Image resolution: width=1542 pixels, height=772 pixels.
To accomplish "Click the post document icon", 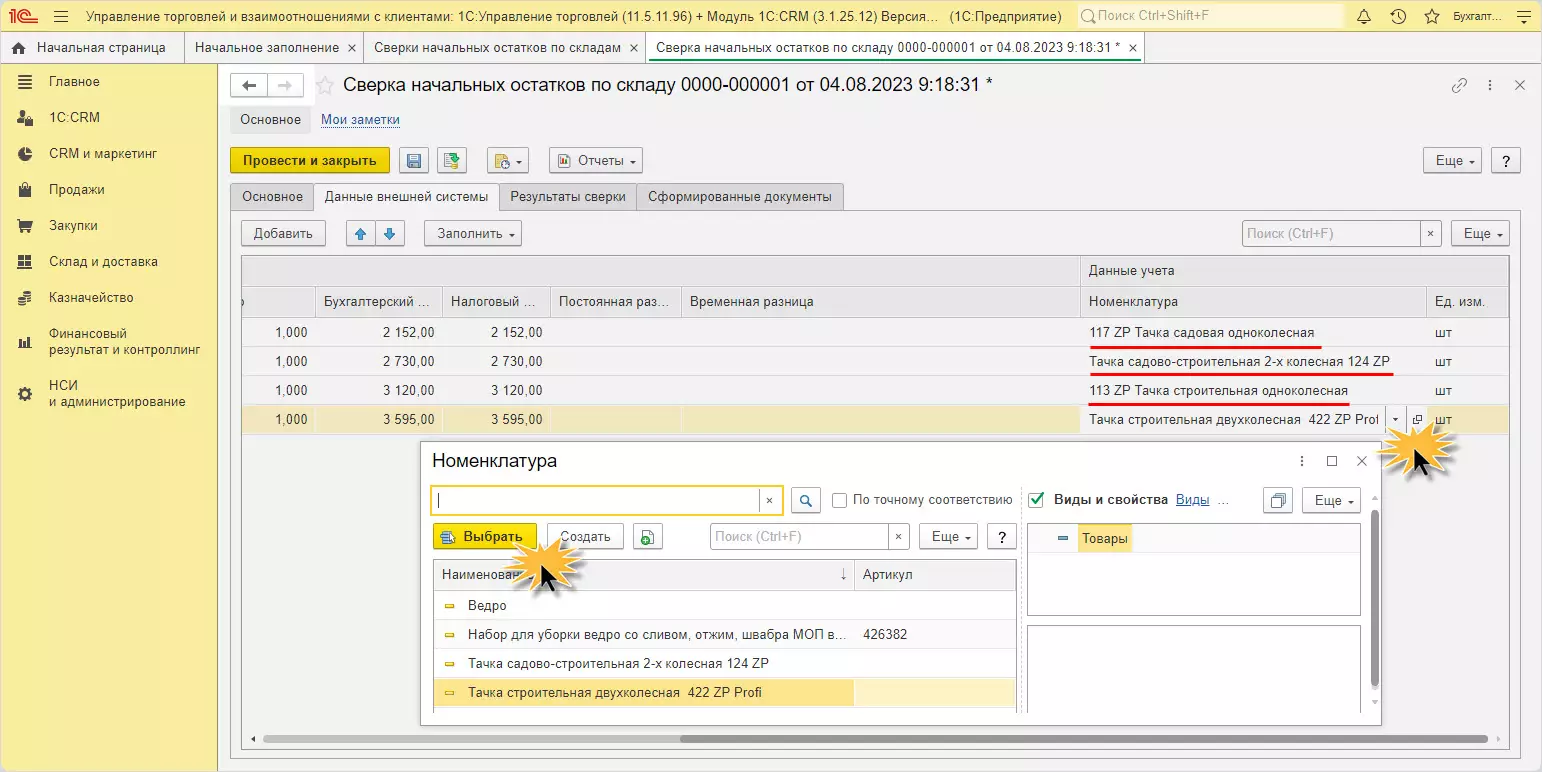I will click(x=452, y=161).
